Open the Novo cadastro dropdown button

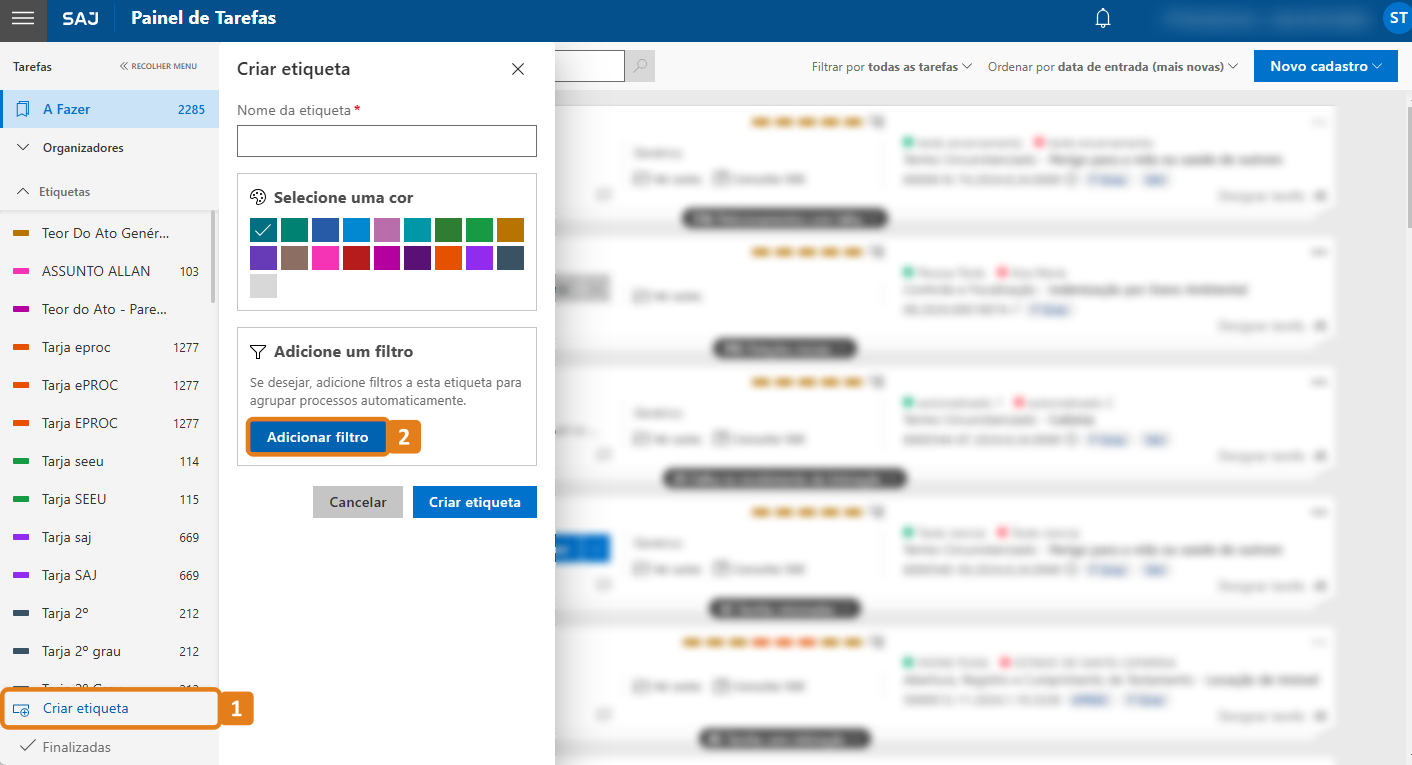[x=1325, y=66]
